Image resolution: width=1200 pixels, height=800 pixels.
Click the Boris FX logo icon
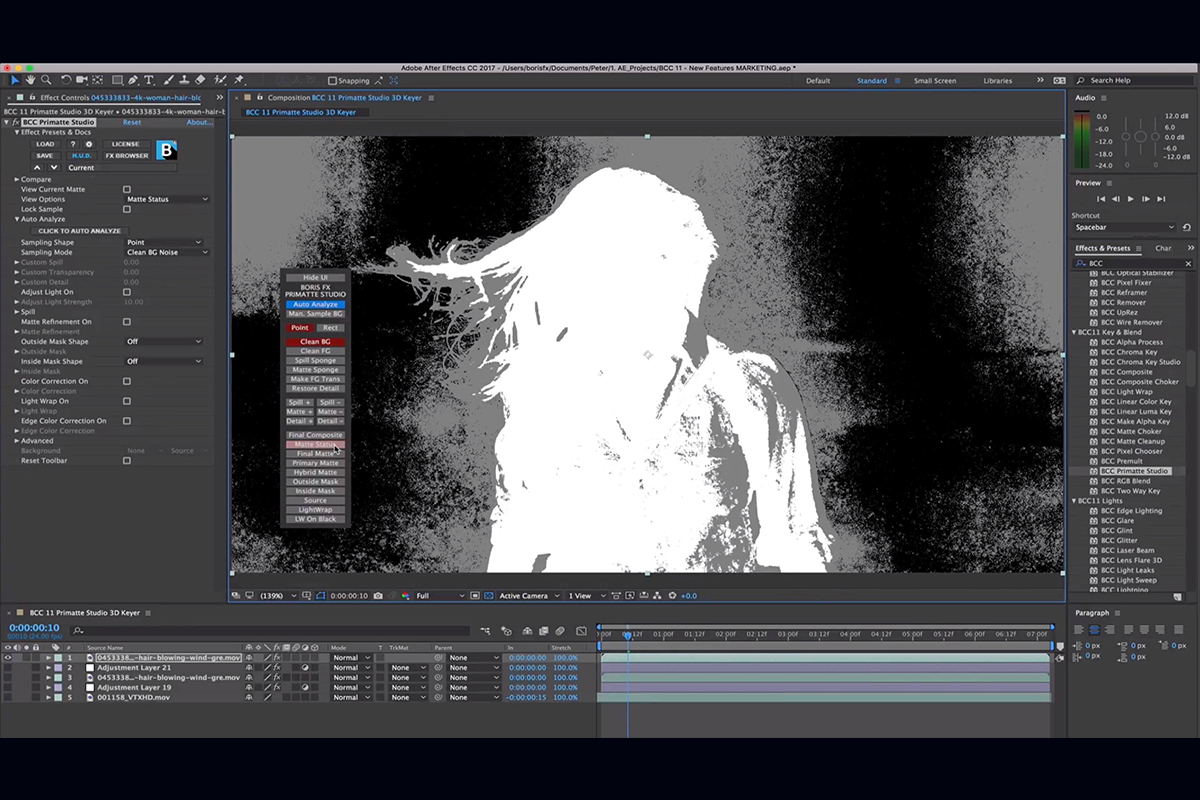[168, 150]
